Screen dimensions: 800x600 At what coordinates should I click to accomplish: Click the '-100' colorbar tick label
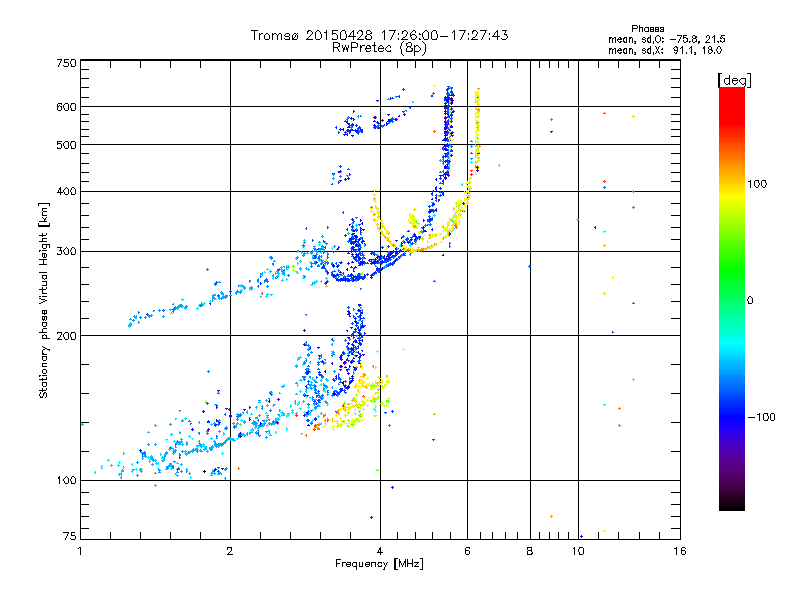761,417
